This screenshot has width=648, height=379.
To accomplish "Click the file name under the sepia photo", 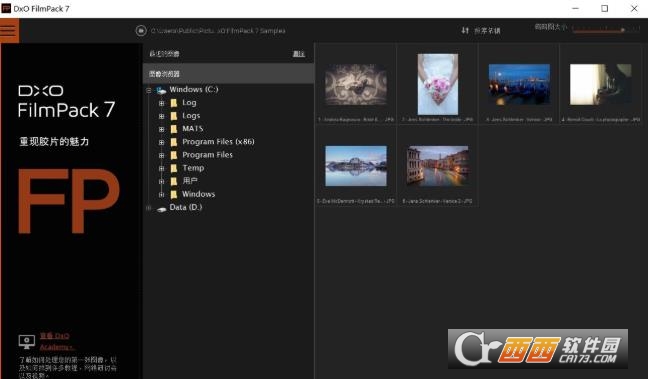I will [x=356, y=120].
